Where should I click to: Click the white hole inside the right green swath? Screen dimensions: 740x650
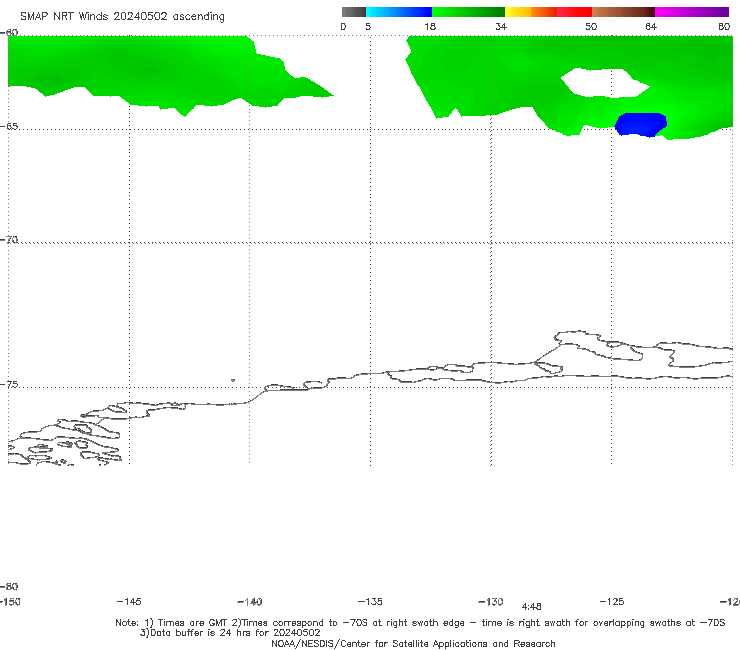pyautogui.click(x=605, y=83)
